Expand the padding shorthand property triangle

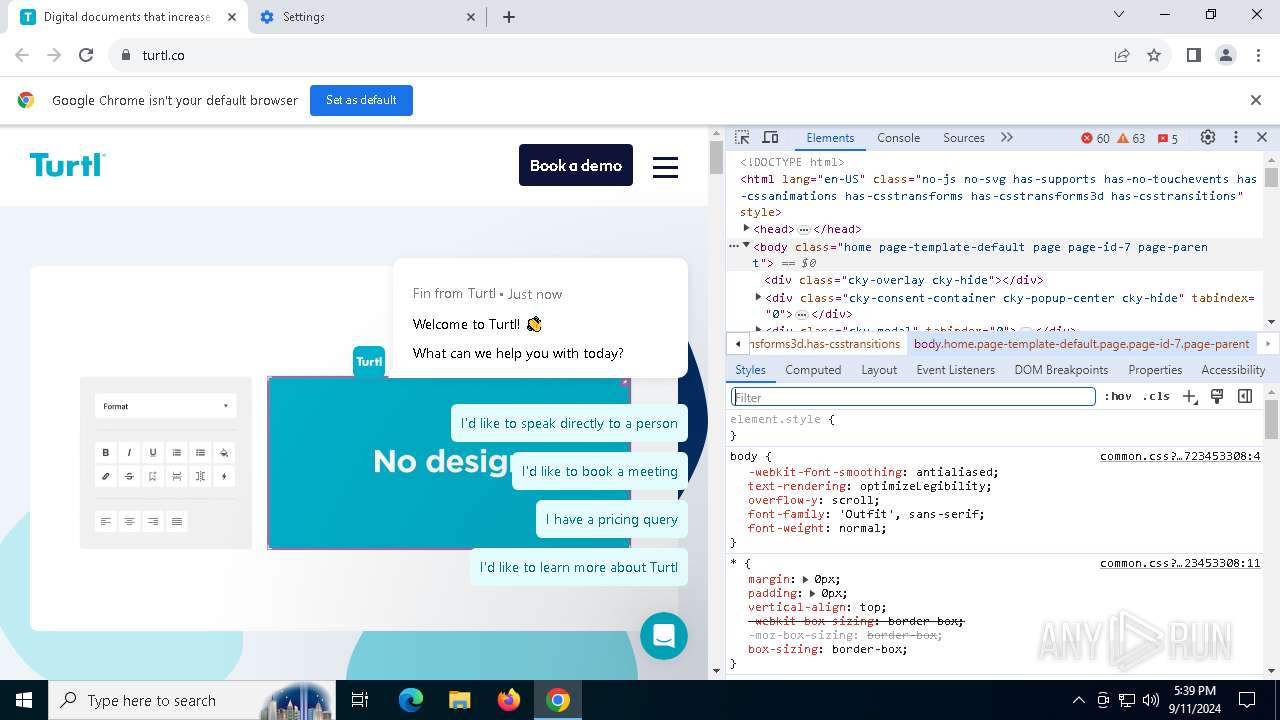[x=812, y=593]
